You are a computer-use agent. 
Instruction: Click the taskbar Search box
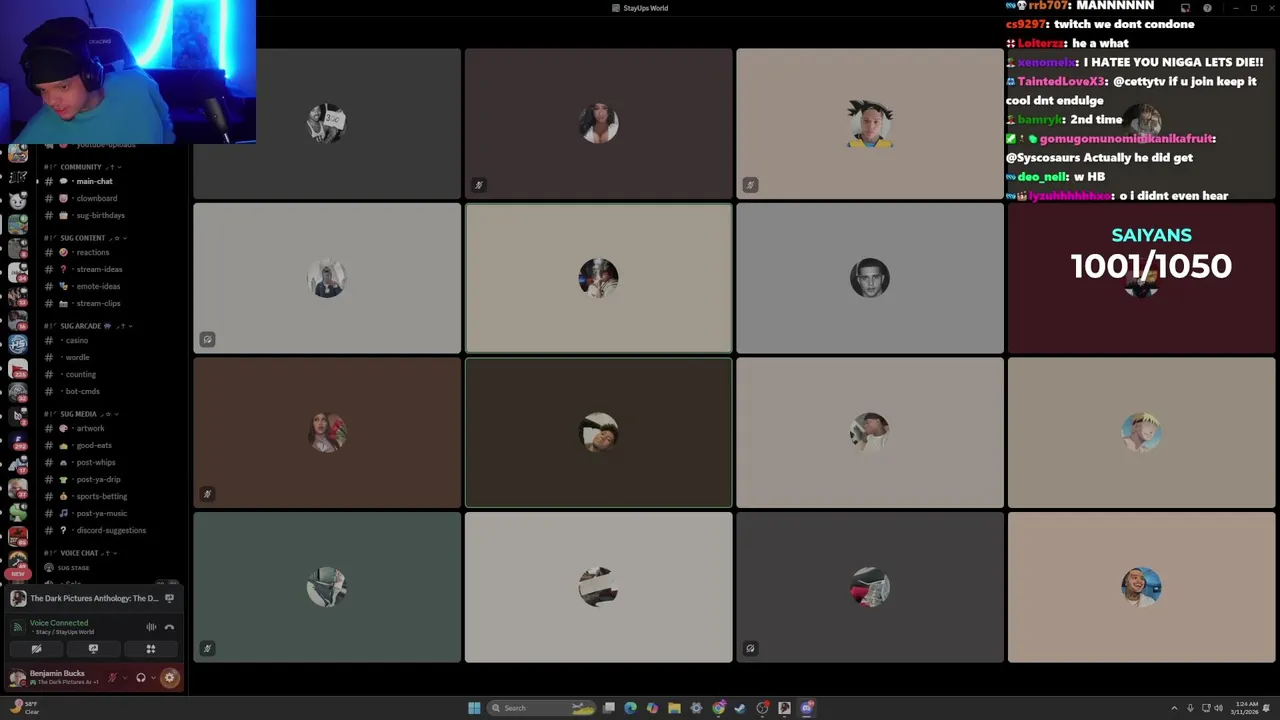tap(541, 708)
